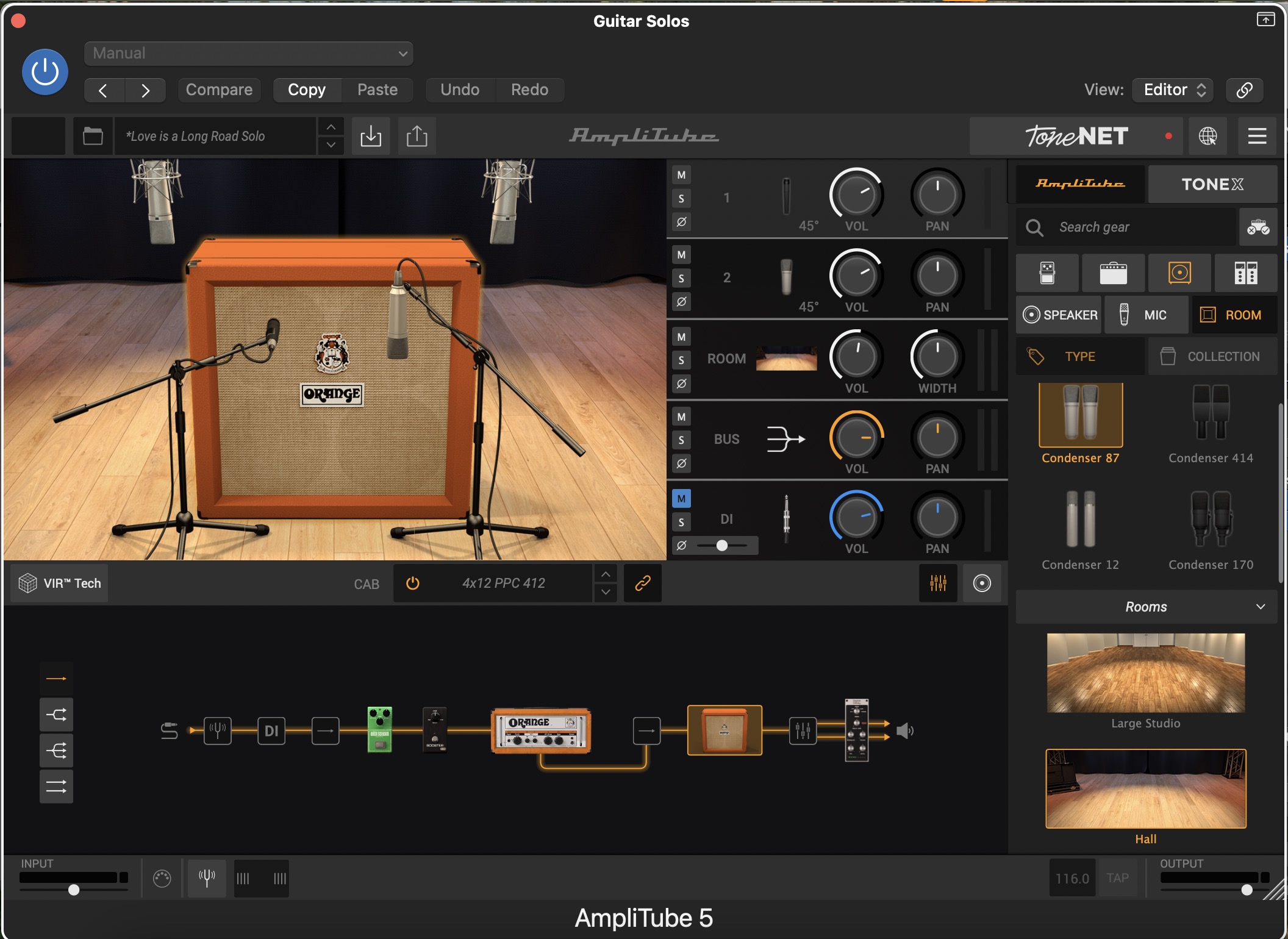Solo the BUS channel
This screenshot has height=939, width=1288.
(682, 440)
